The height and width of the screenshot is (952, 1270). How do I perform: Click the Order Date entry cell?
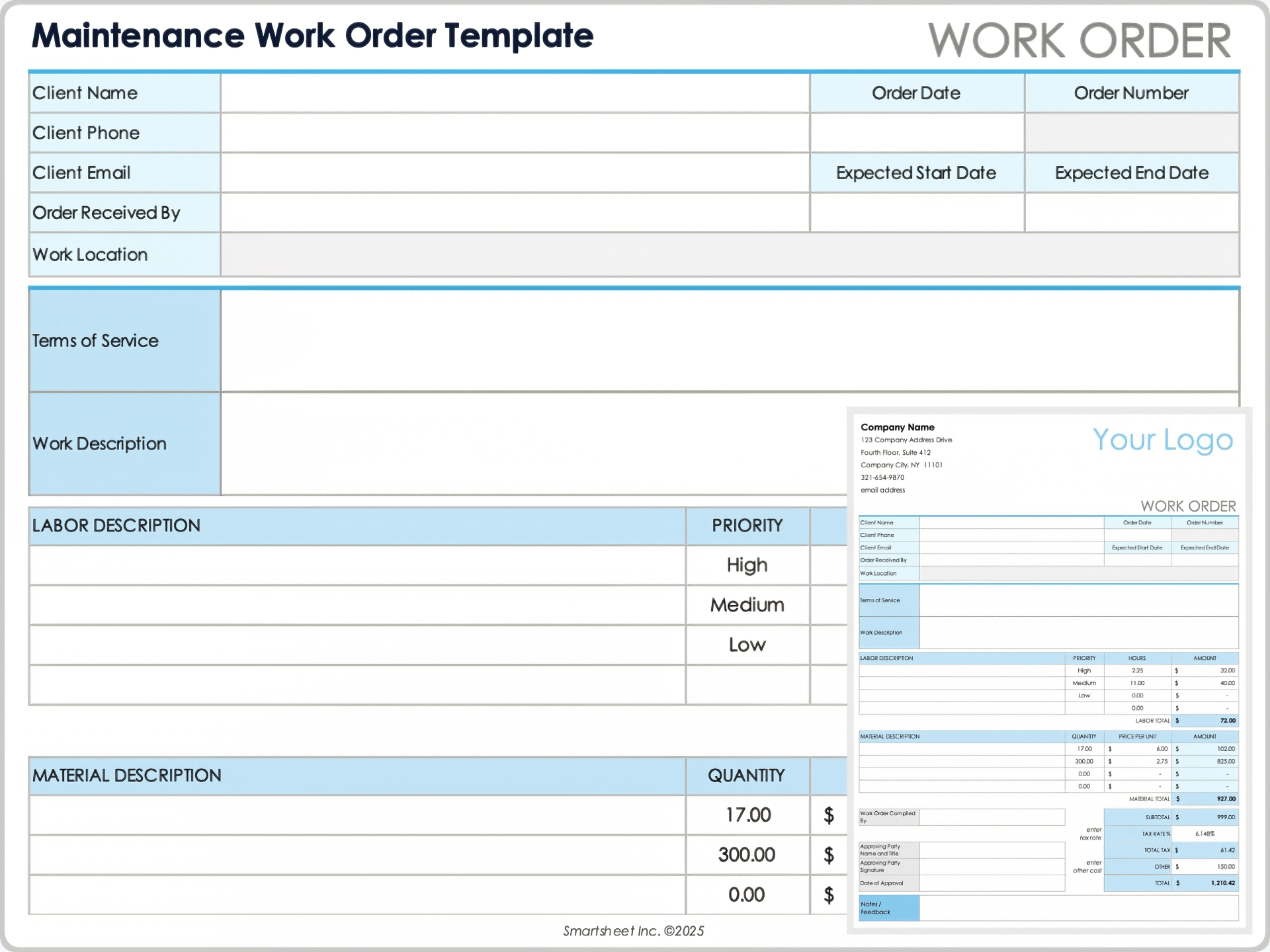tap(916, 132)
